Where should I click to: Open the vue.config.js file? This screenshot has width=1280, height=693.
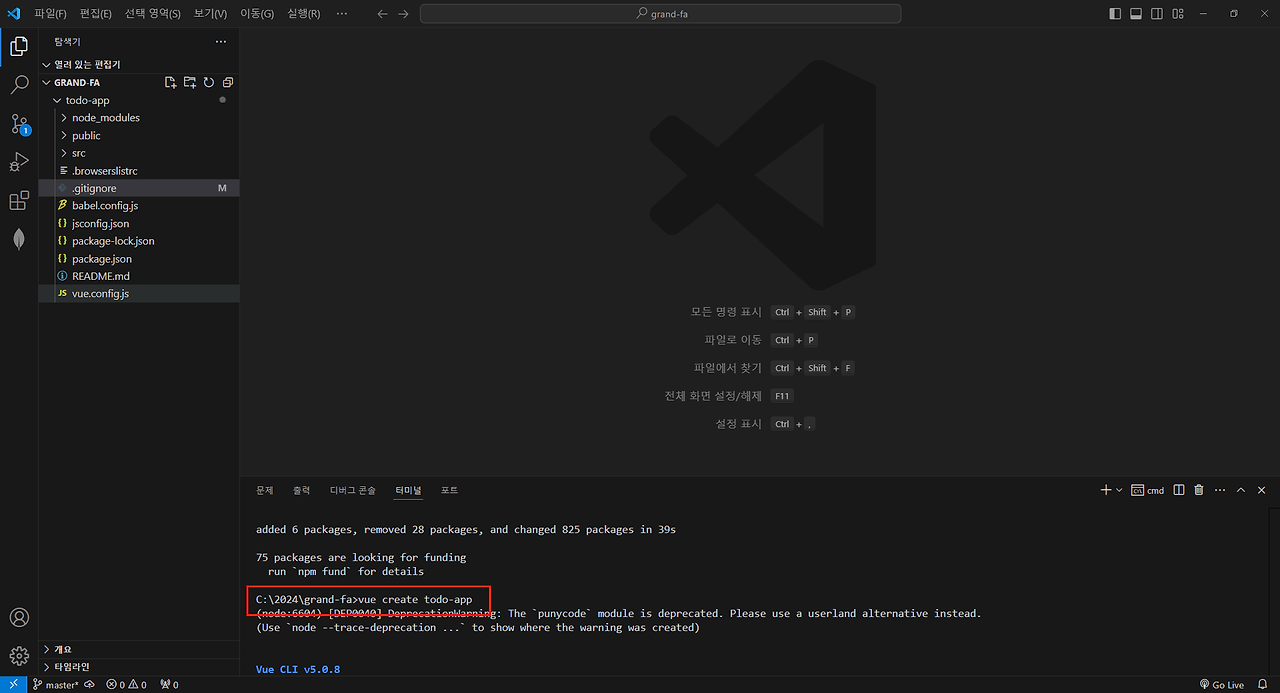139,294
